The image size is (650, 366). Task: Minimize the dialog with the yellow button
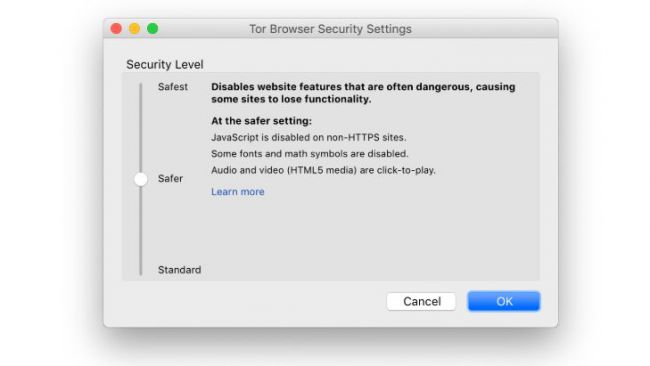[x=134, y=29]
